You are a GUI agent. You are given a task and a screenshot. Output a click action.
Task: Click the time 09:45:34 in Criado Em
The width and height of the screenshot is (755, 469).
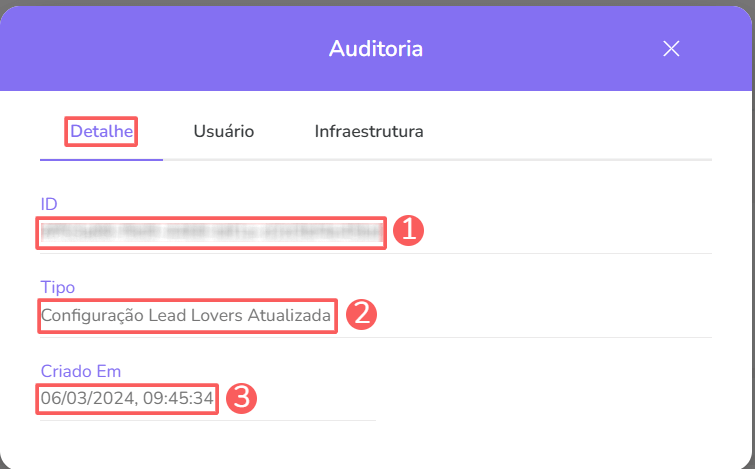(x=175, y=399)
